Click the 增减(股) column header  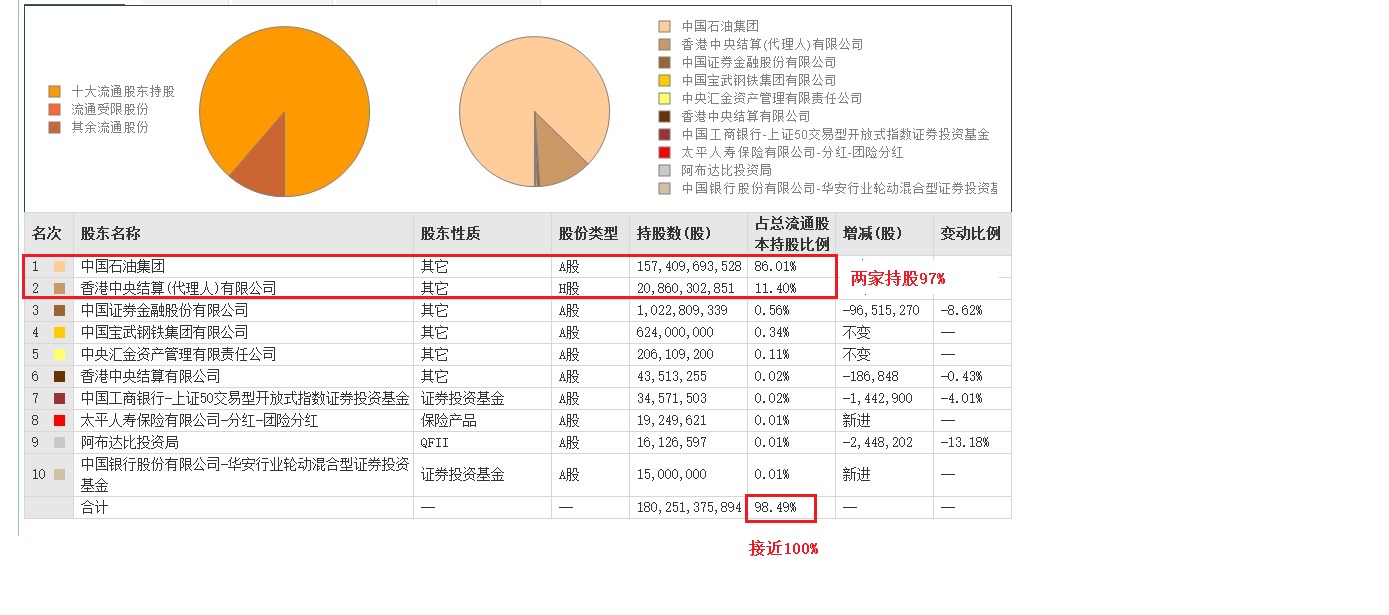(884, 234)
